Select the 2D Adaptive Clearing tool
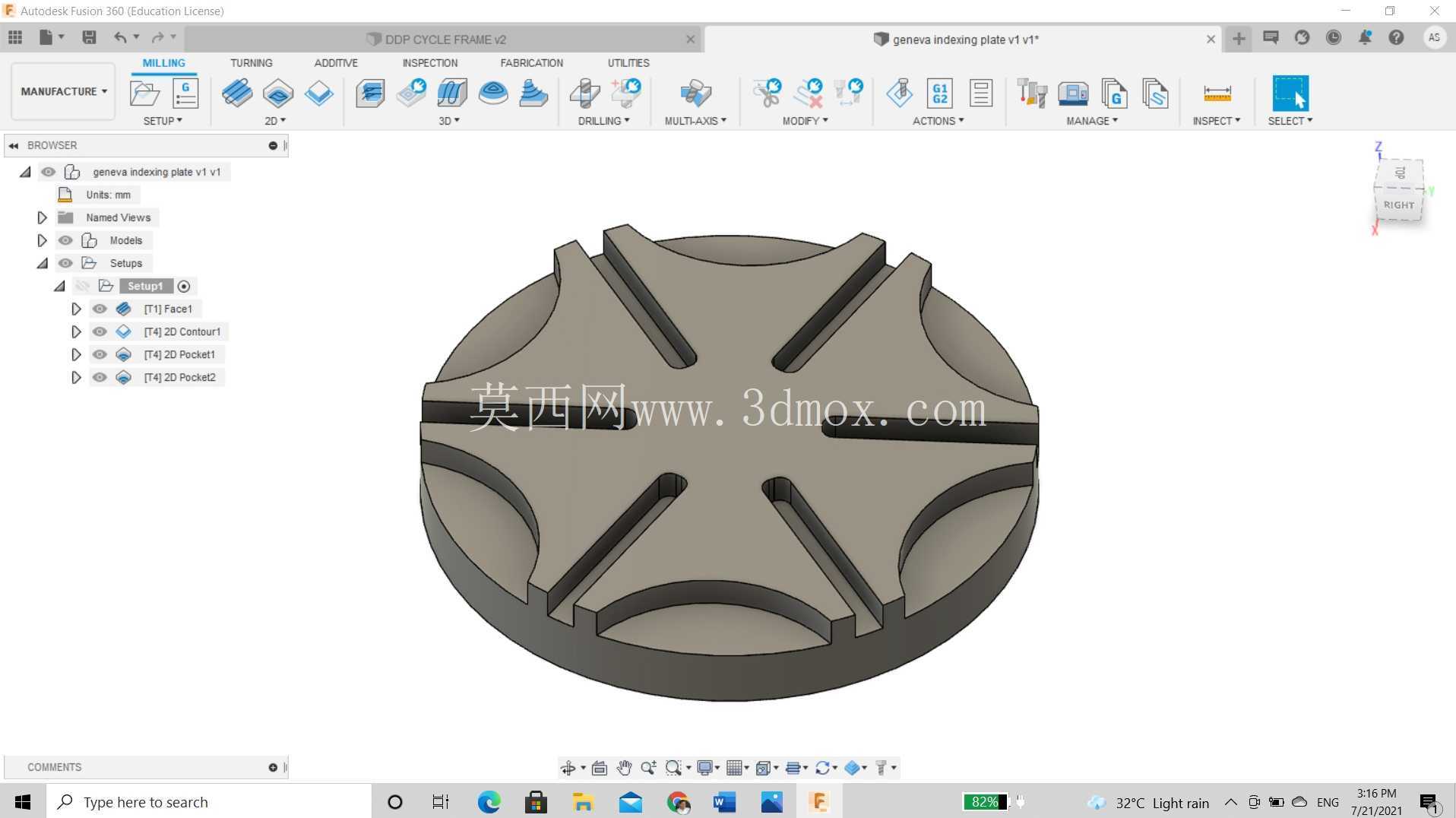The image size is (1456, 818). [x=237, y=94]
